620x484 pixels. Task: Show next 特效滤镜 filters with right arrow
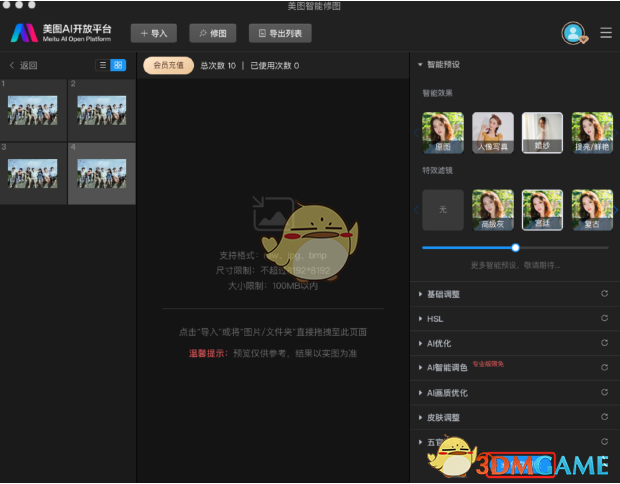(x=616, y=210)
